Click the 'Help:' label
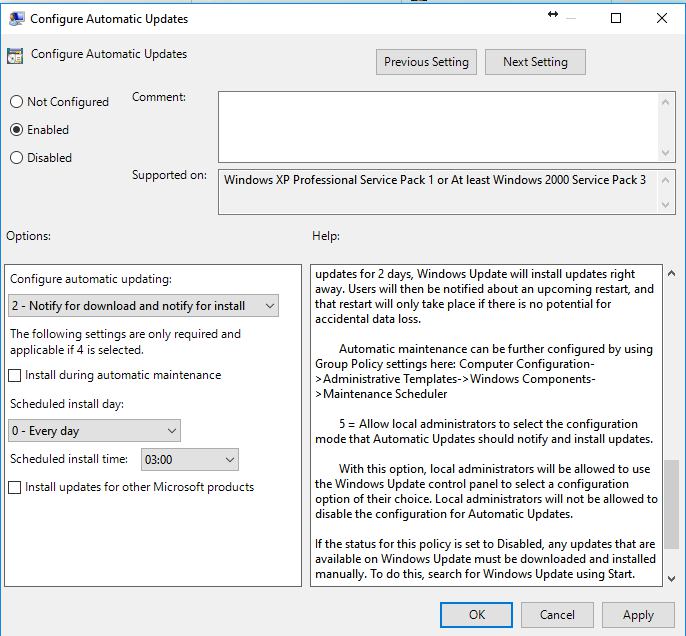686x636 pixels. tap(326, 236)
